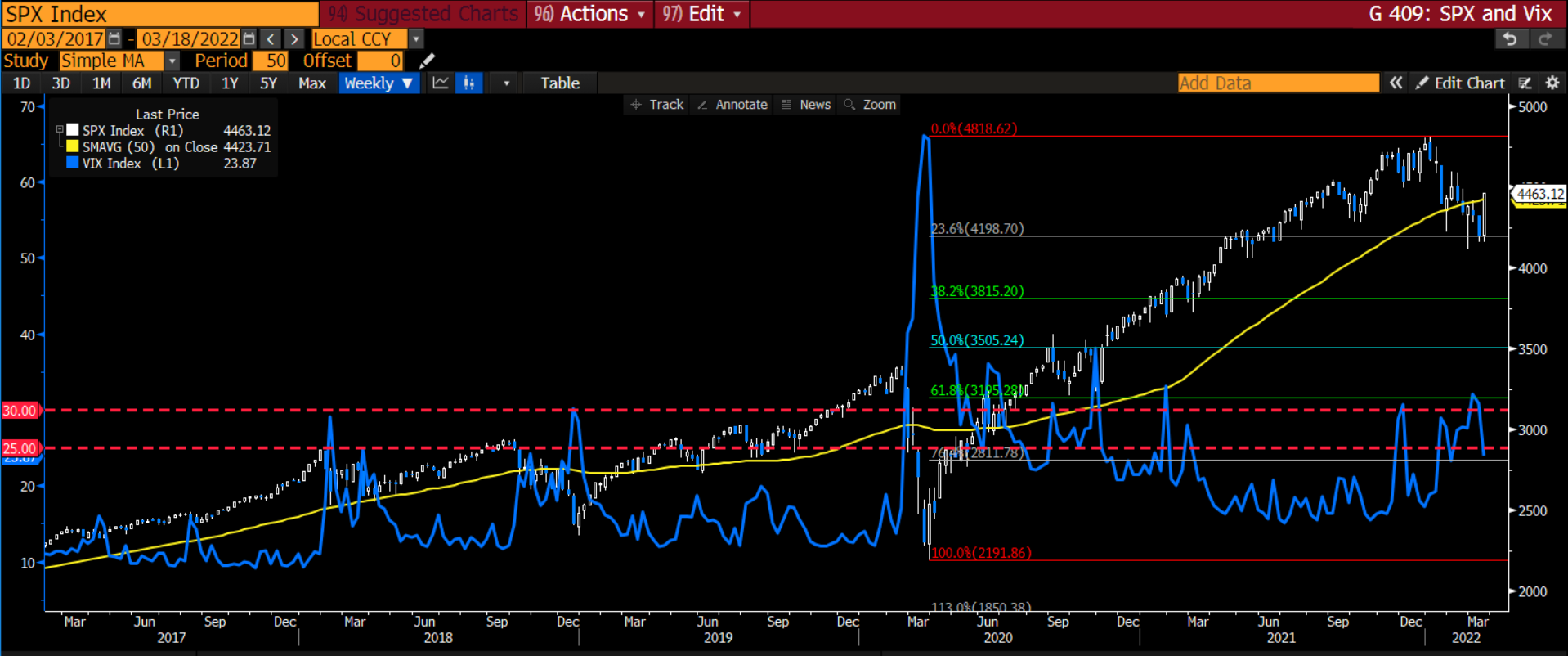
Task: Click the 30.00 red level marker
Action: tap(20, 411)
